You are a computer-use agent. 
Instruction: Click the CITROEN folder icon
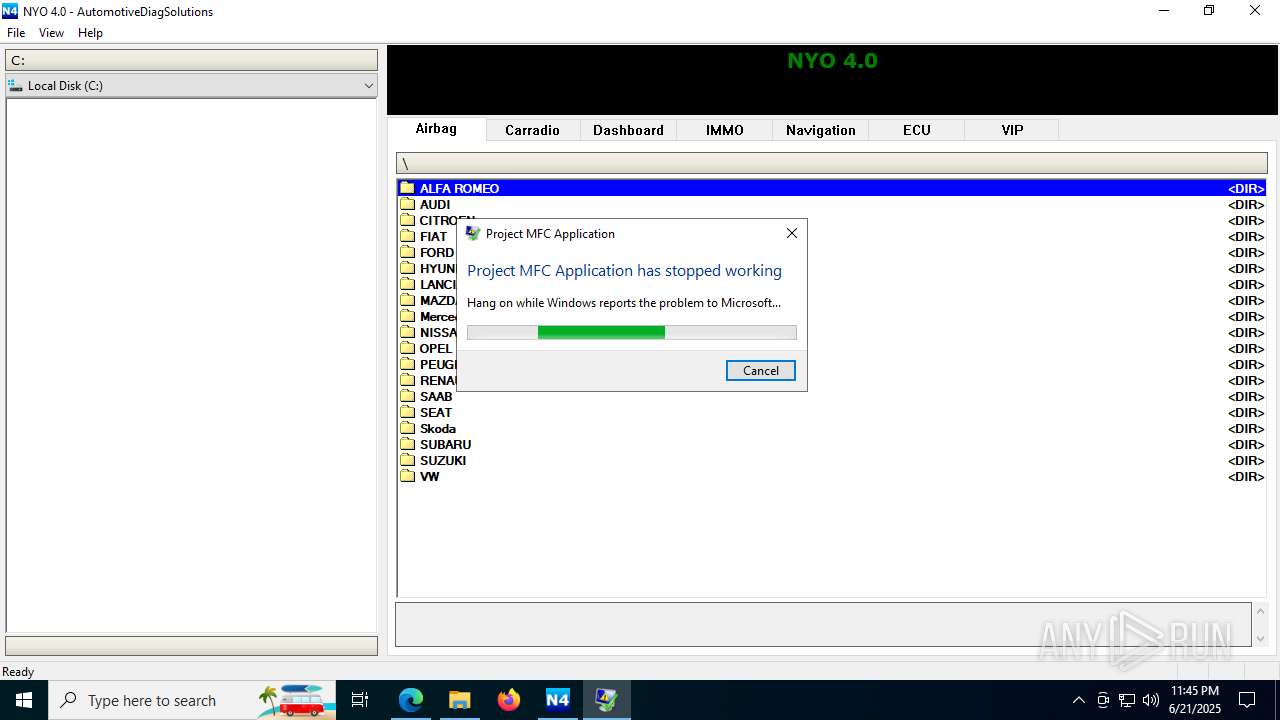[x=407, y=220]
